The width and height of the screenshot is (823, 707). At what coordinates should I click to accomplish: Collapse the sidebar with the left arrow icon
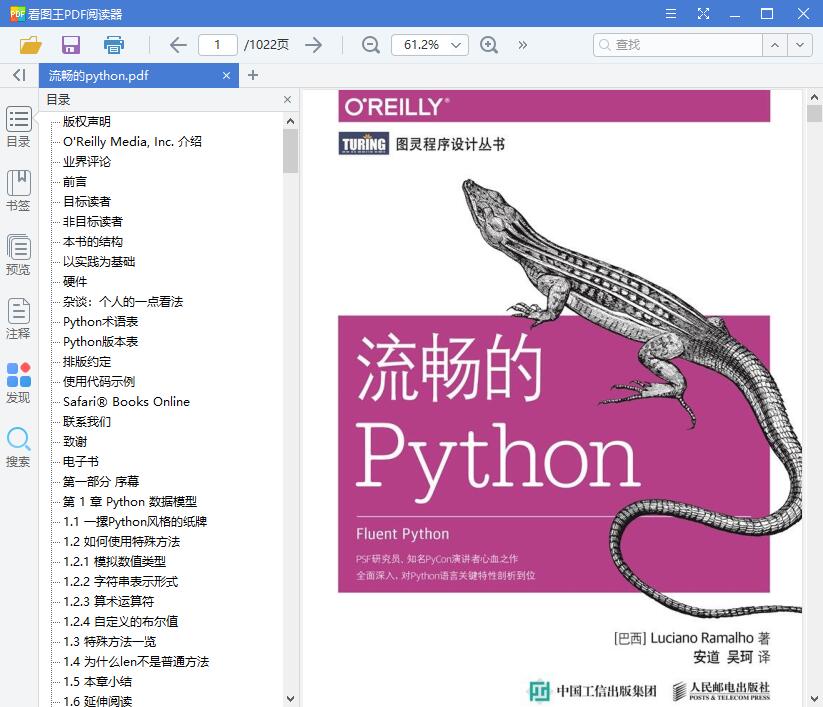pyautogui.click(x=19, y=75)
